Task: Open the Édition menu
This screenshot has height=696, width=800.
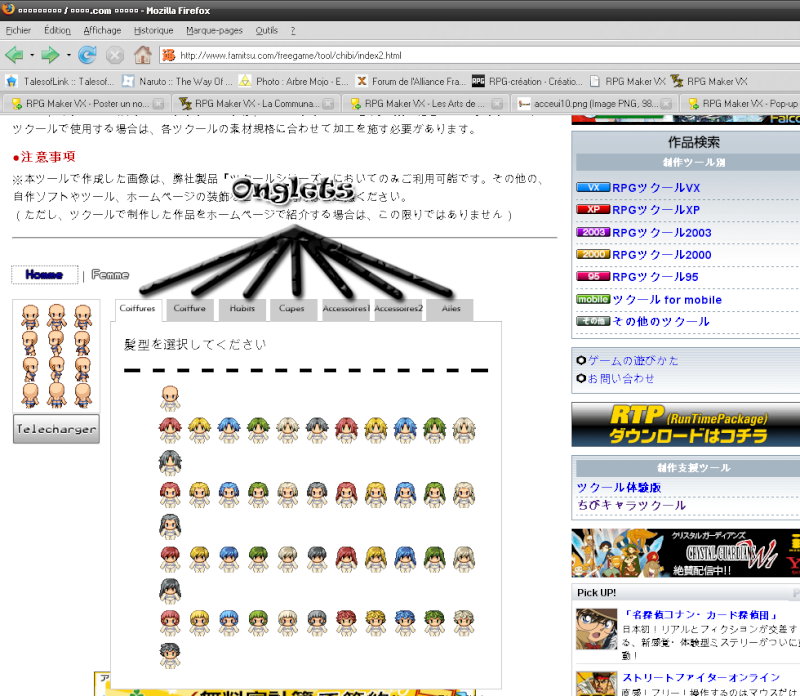Action: coord(57,30)
